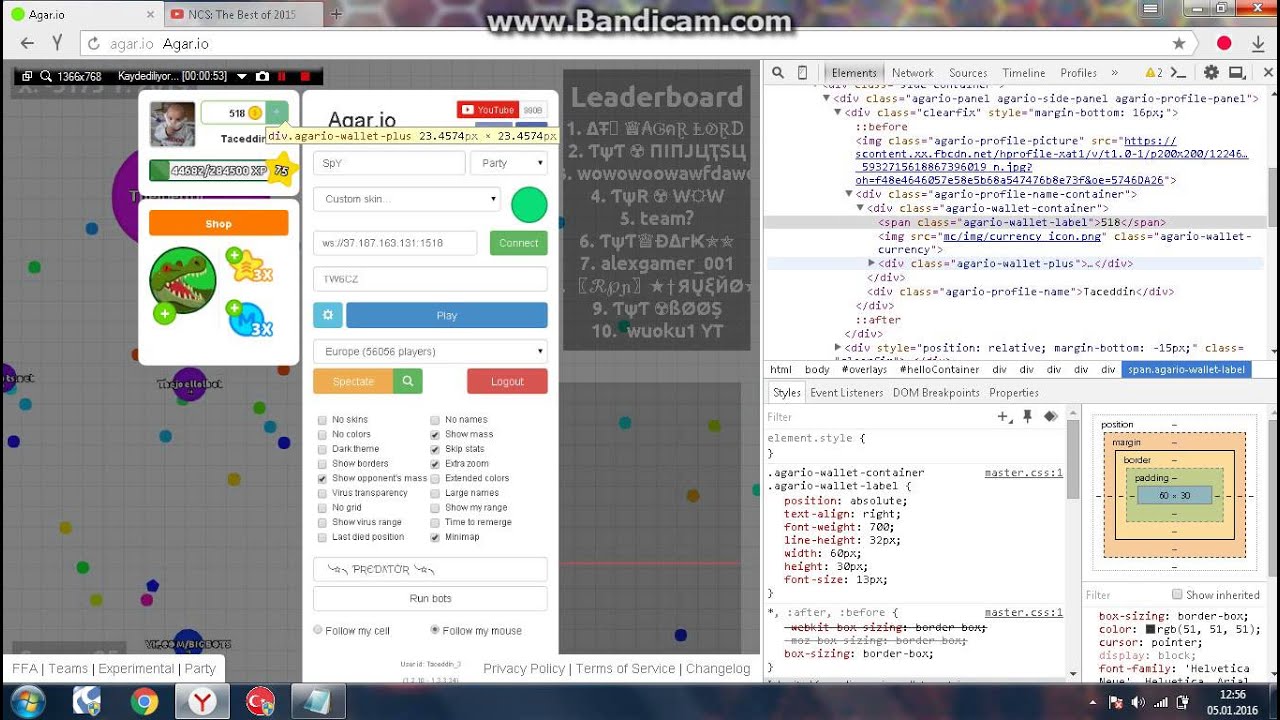Switch to the Sources tab in DevTools
Viewport: 1280px width, 720px height.
(x=968, y=73)
